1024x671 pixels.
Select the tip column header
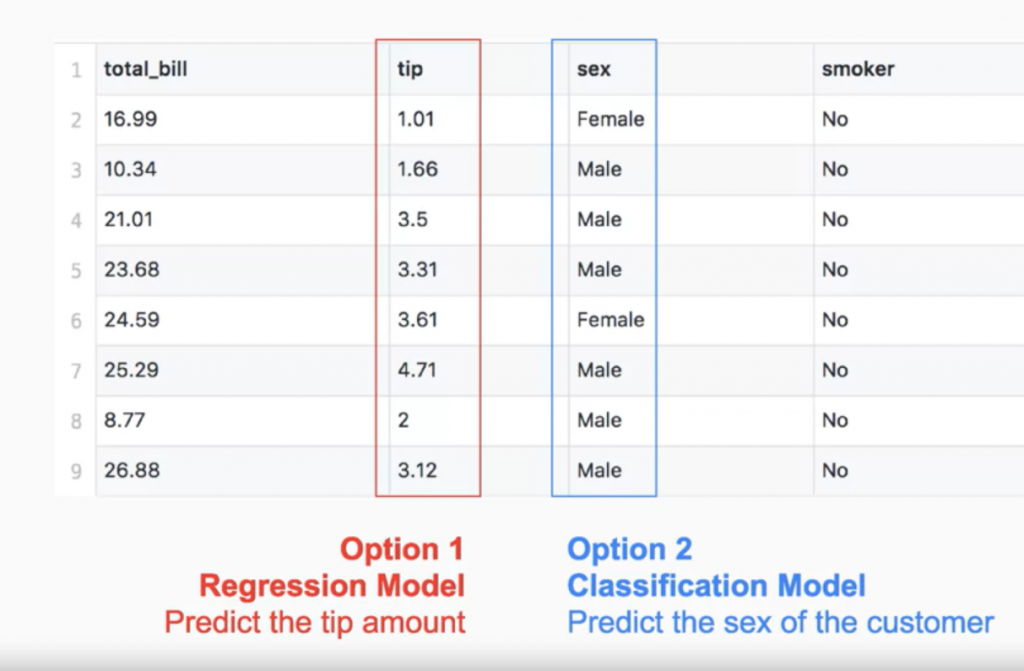point(410,69)
